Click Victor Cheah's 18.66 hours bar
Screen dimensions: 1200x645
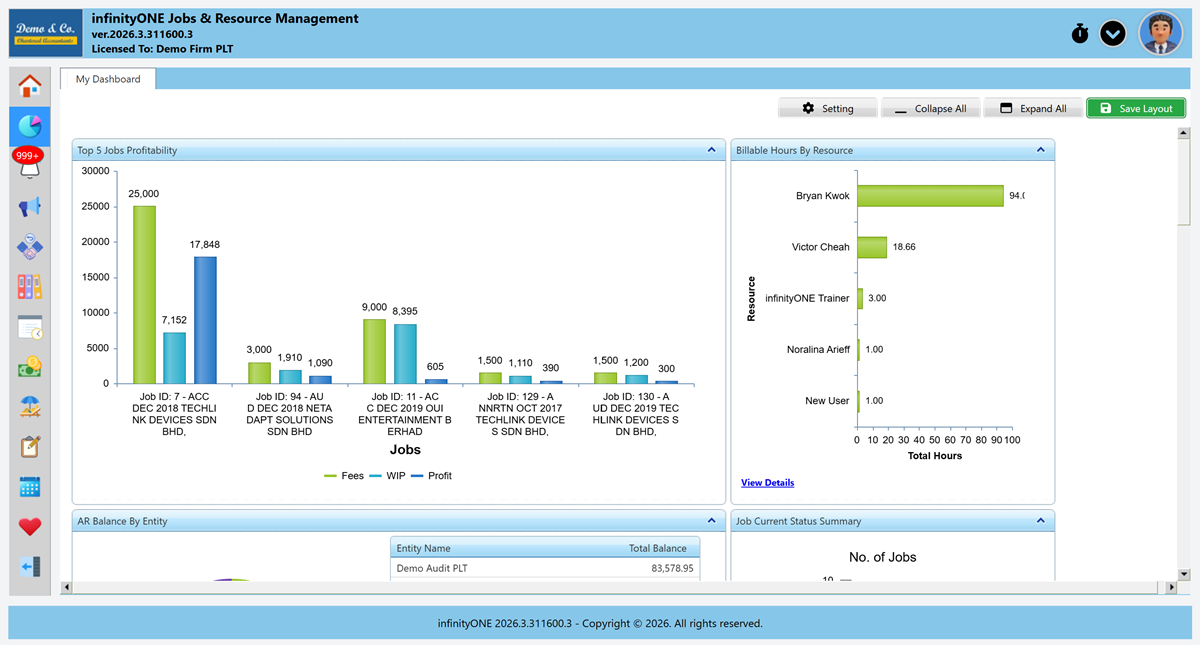(x=872, y=247)
